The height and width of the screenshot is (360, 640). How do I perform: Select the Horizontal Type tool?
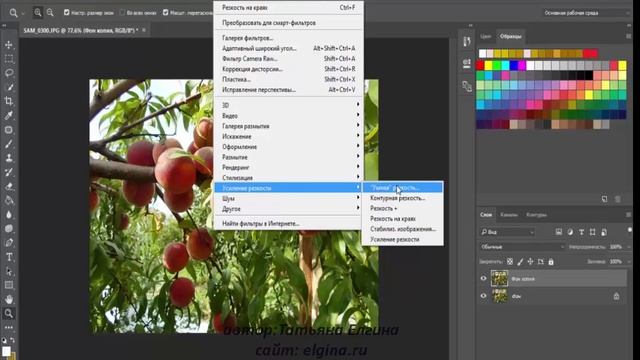pos(9,257)
